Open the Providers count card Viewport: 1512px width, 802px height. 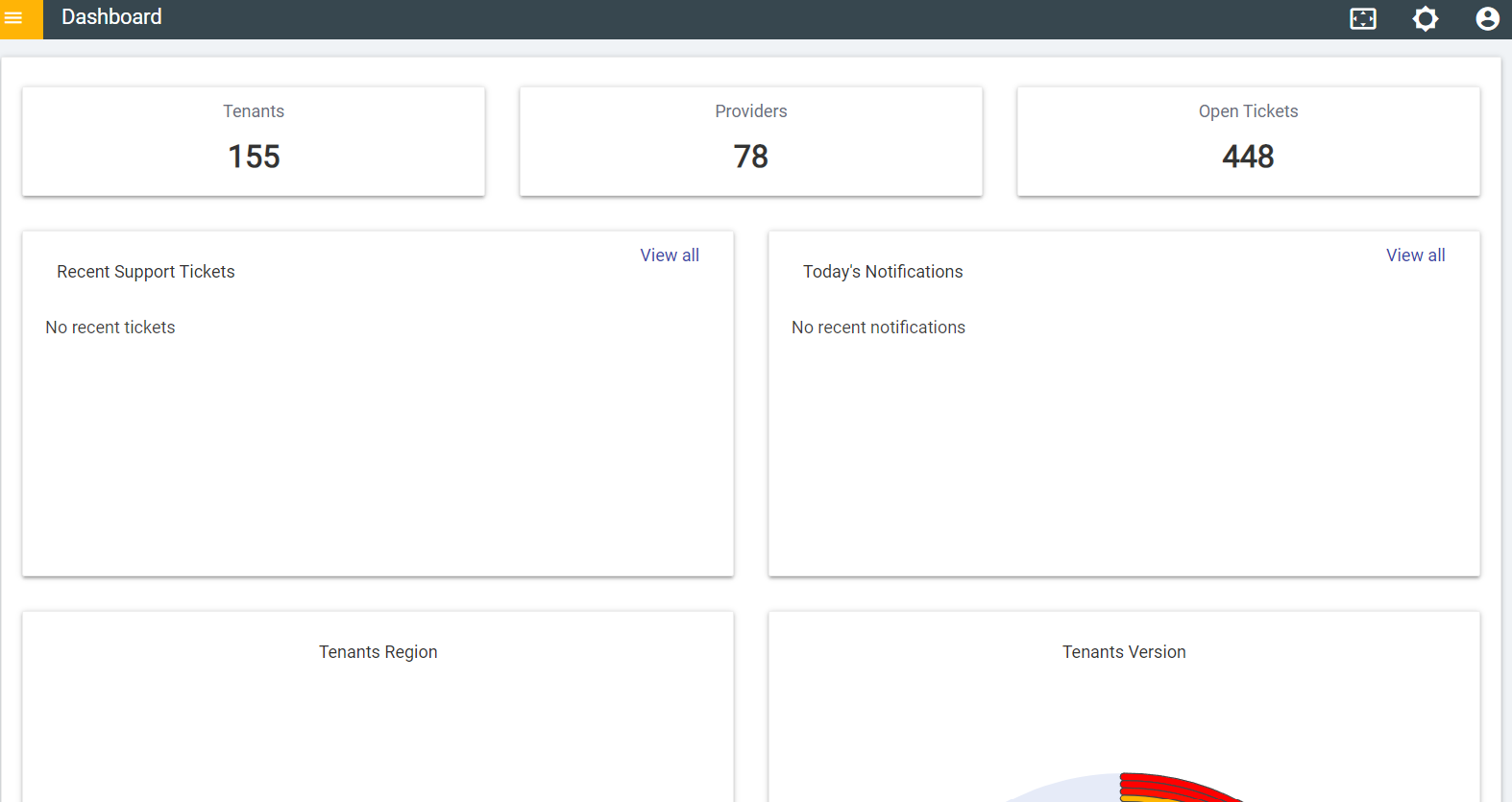(751, 142)
